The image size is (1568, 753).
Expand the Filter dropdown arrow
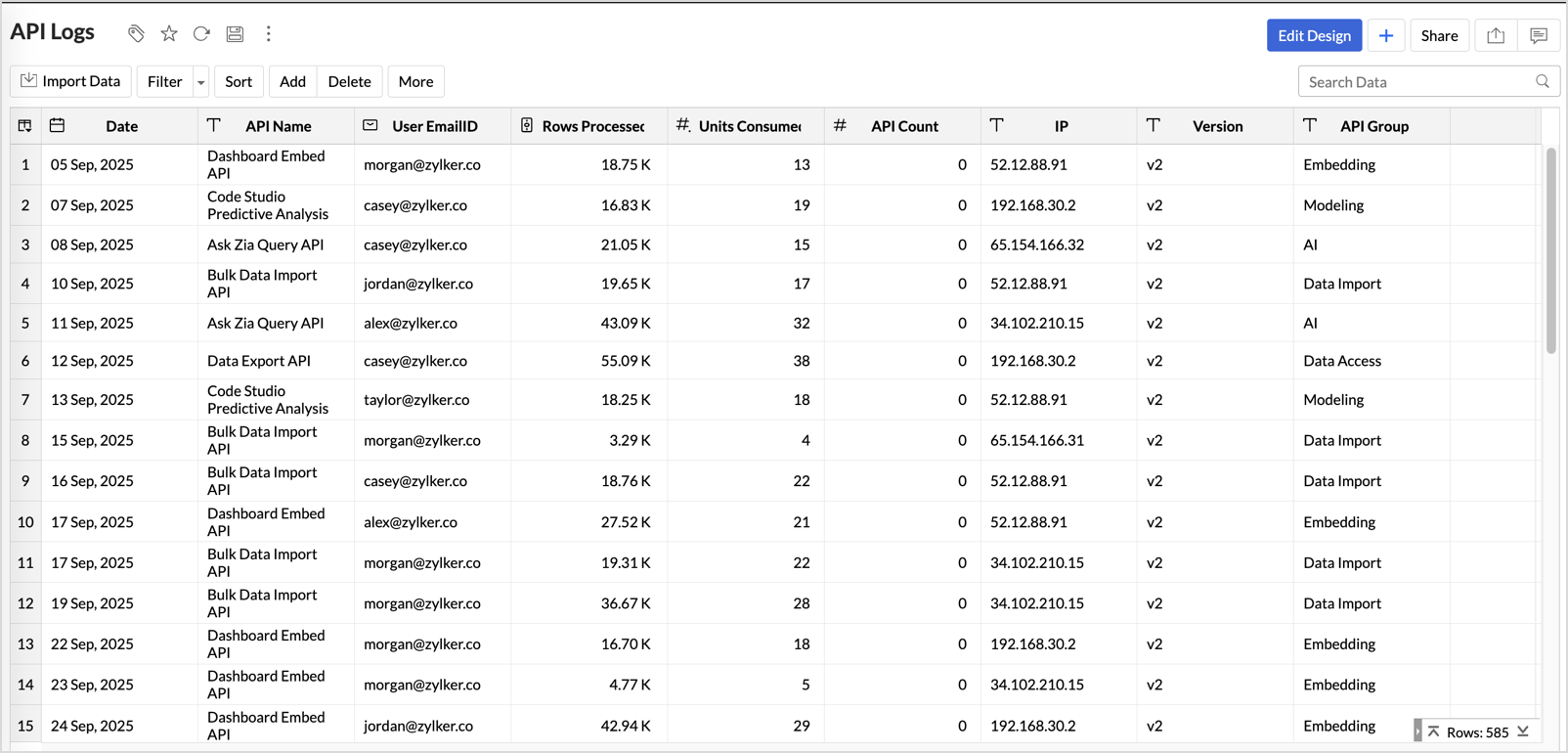pos(201,82)
